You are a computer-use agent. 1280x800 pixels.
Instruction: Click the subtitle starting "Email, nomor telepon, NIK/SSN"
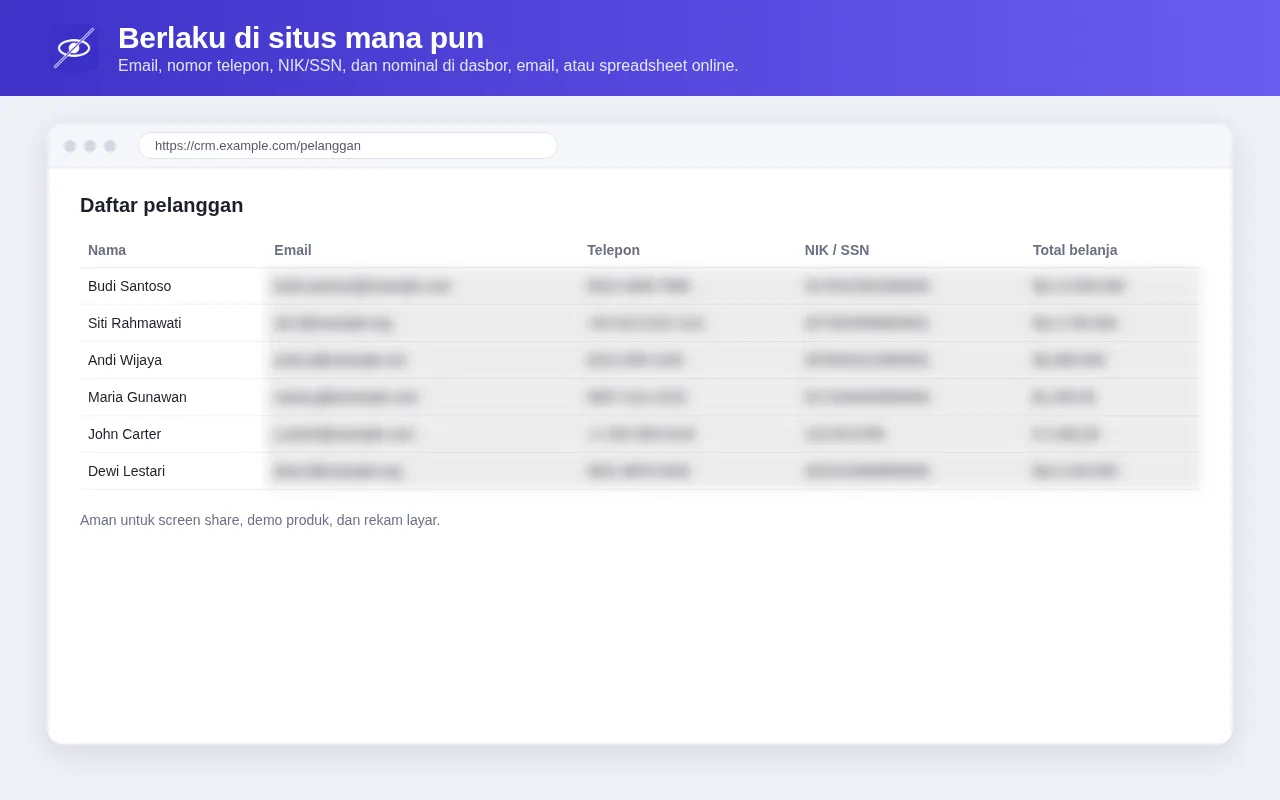[x=428, y=66]
